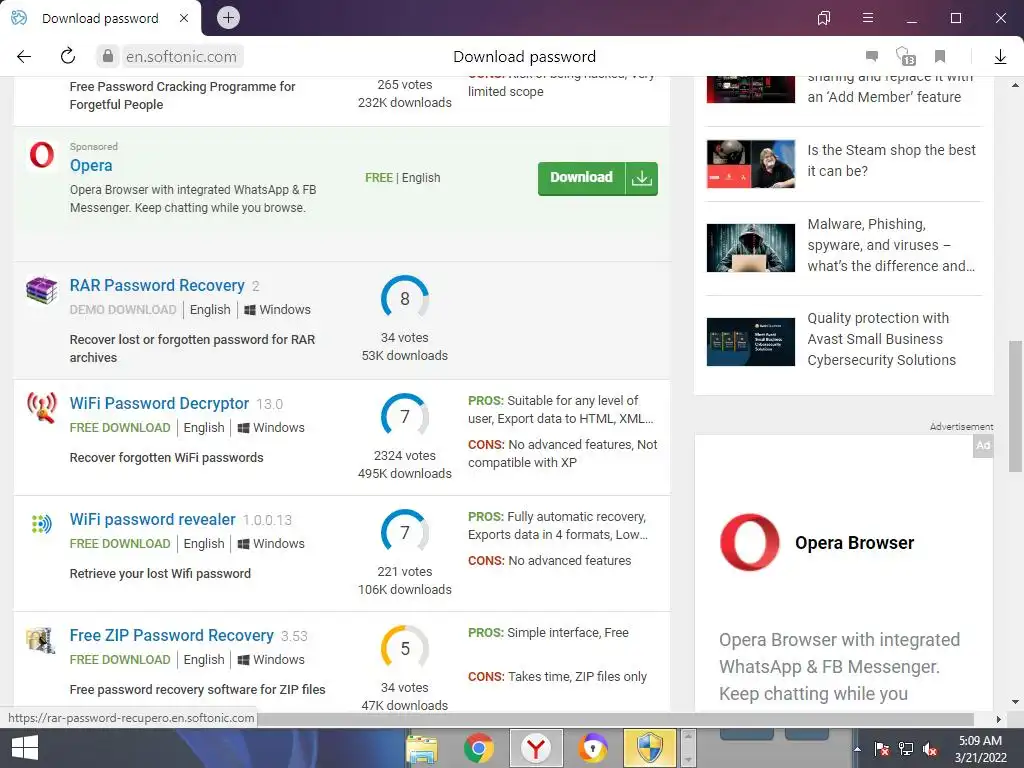The width and height of the screenshot is (1024, 768).
Task: Click the padlock site security icon
Action: click(108, 56)
